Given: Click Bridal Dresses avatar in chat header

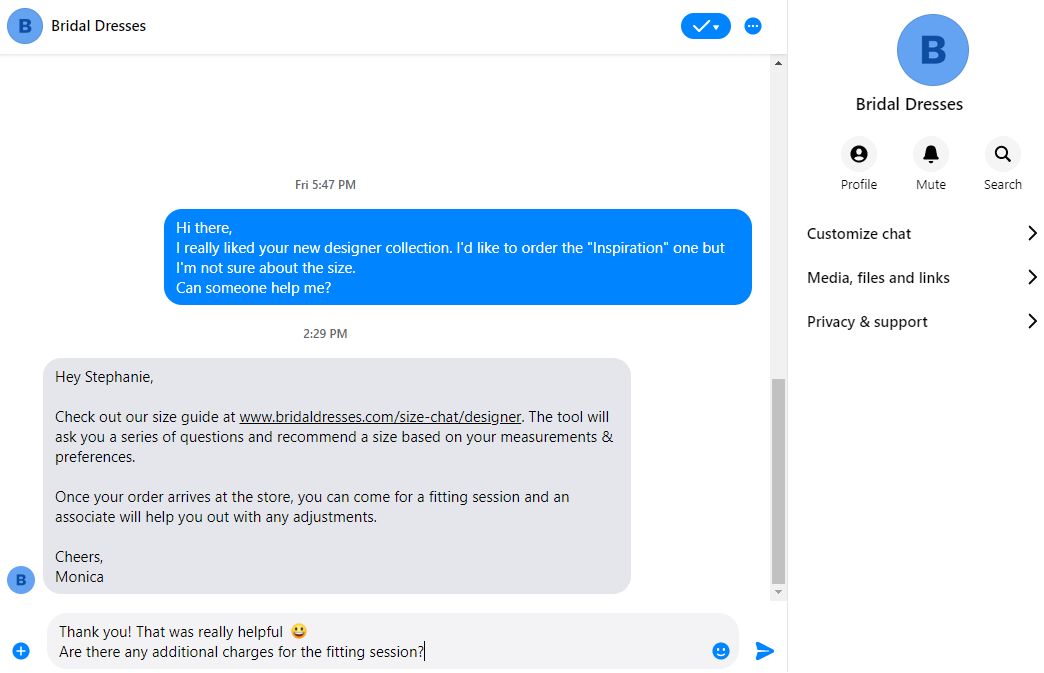Looking at the screenshot, I should point(25,26).
